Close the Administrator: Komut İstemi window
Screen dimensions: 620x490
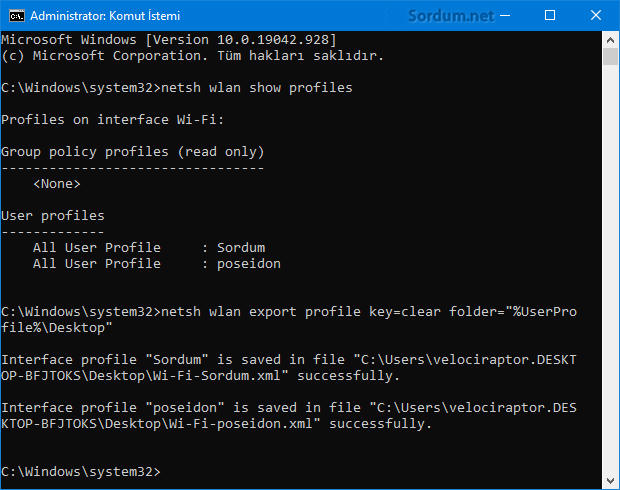coord(595,15)
